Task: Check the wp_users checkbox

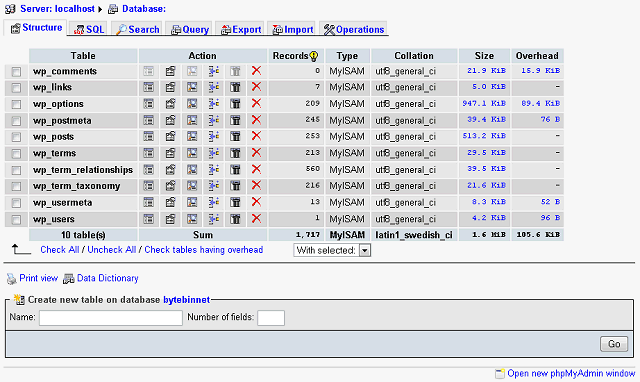Action: tap(16, 220)
